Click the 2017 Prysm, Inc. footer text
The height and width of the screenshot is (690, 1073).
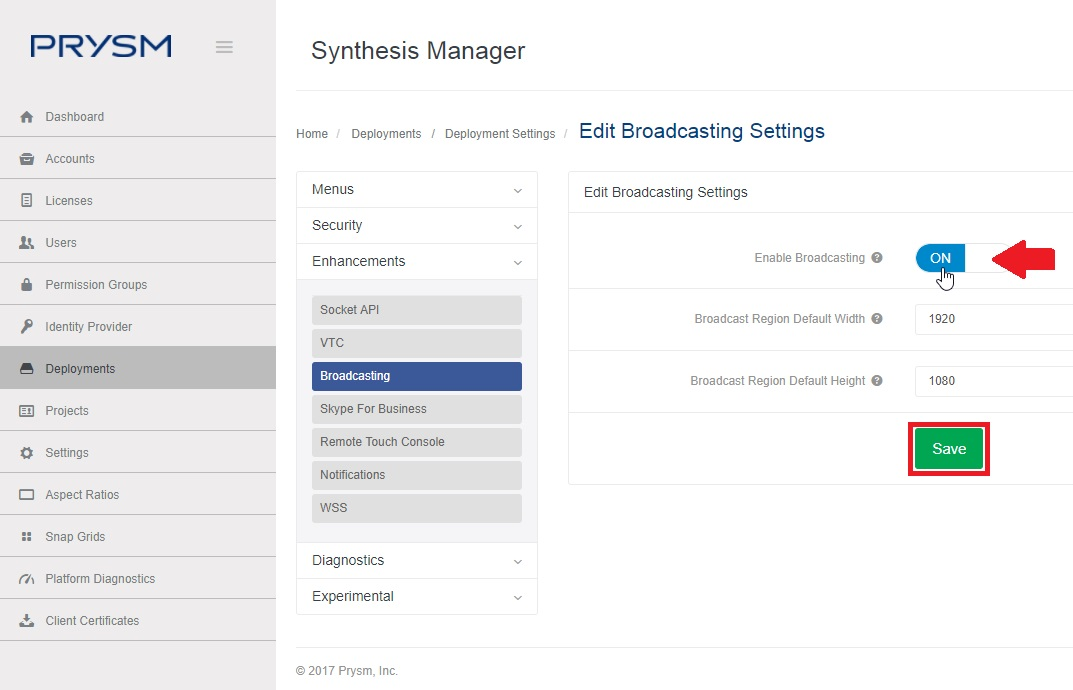(346, 671)
